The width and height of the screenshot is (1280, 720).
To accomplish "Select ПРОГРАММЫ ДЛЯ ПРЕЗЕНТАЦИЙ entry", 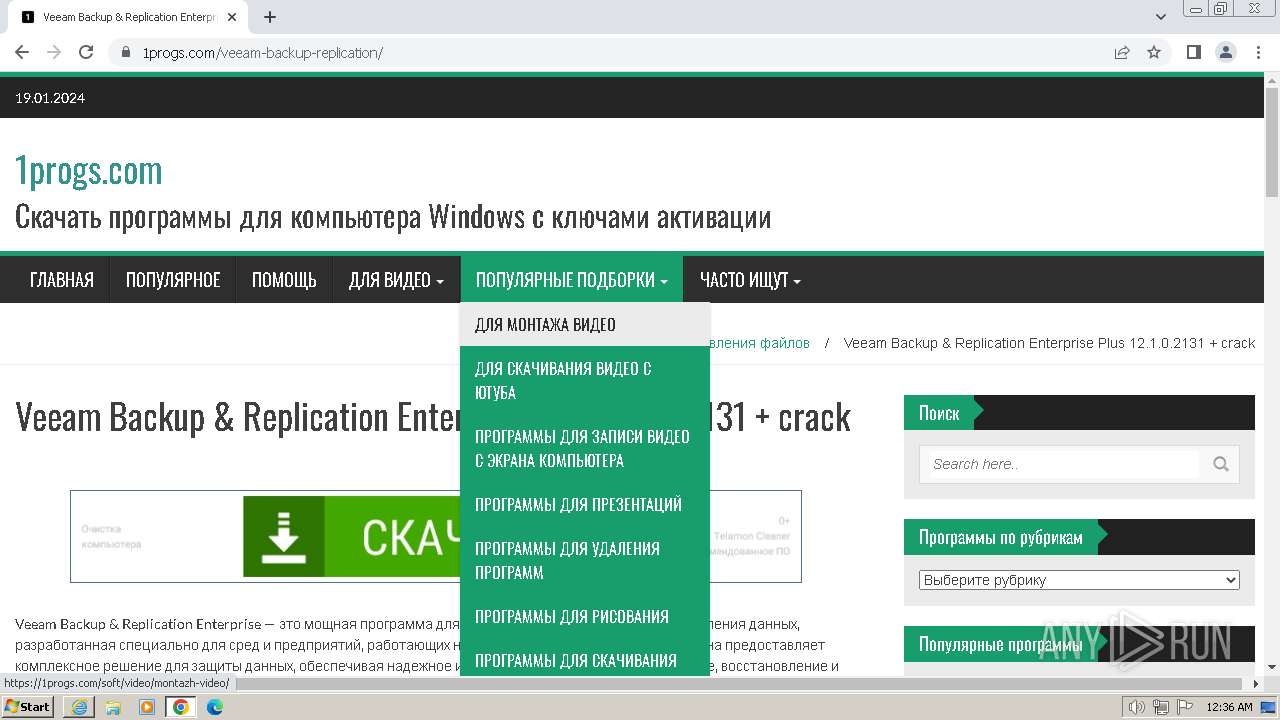I will coord(585,505).
